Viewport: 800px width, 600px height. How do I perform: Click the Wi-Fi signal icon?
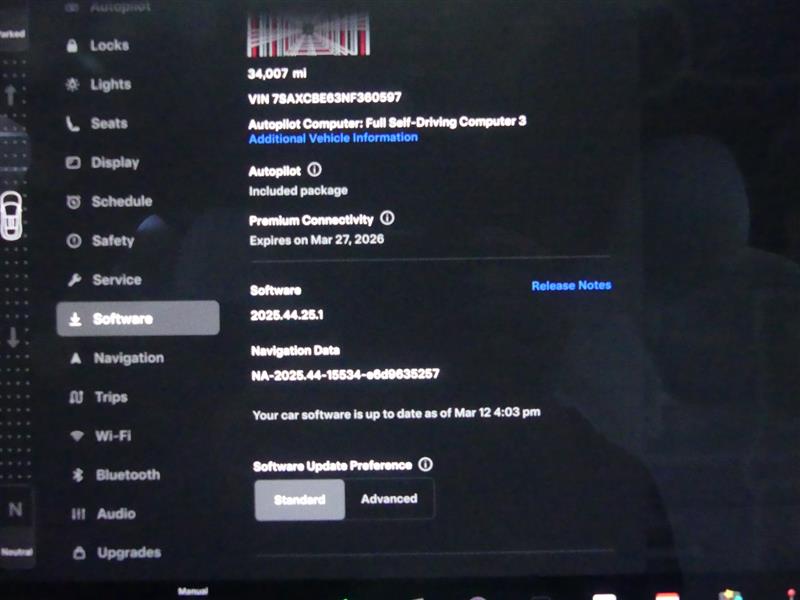(x=76, y=436)
